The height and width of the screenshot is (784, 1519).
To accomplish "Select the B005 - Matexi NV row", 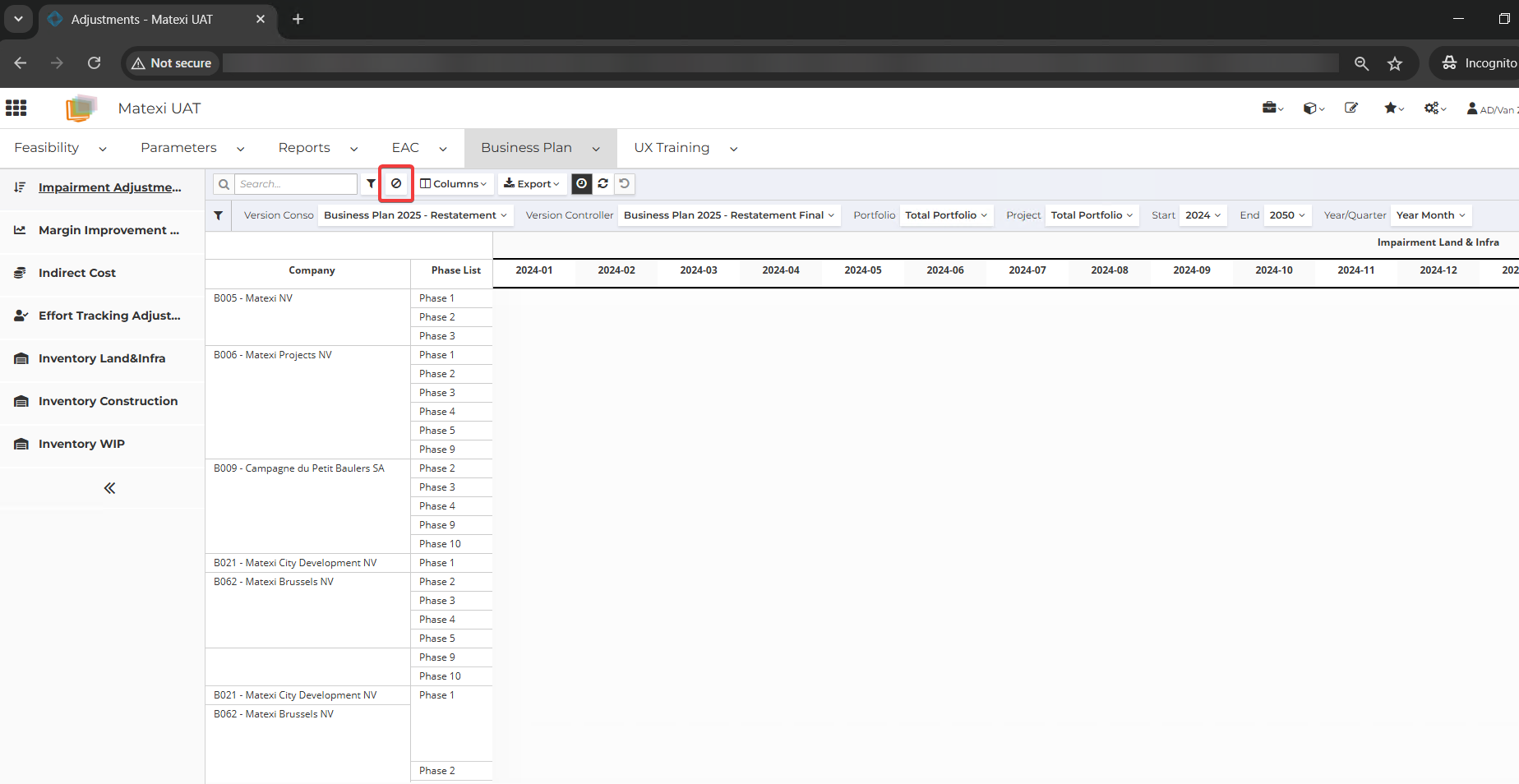I will pos(308,317).
